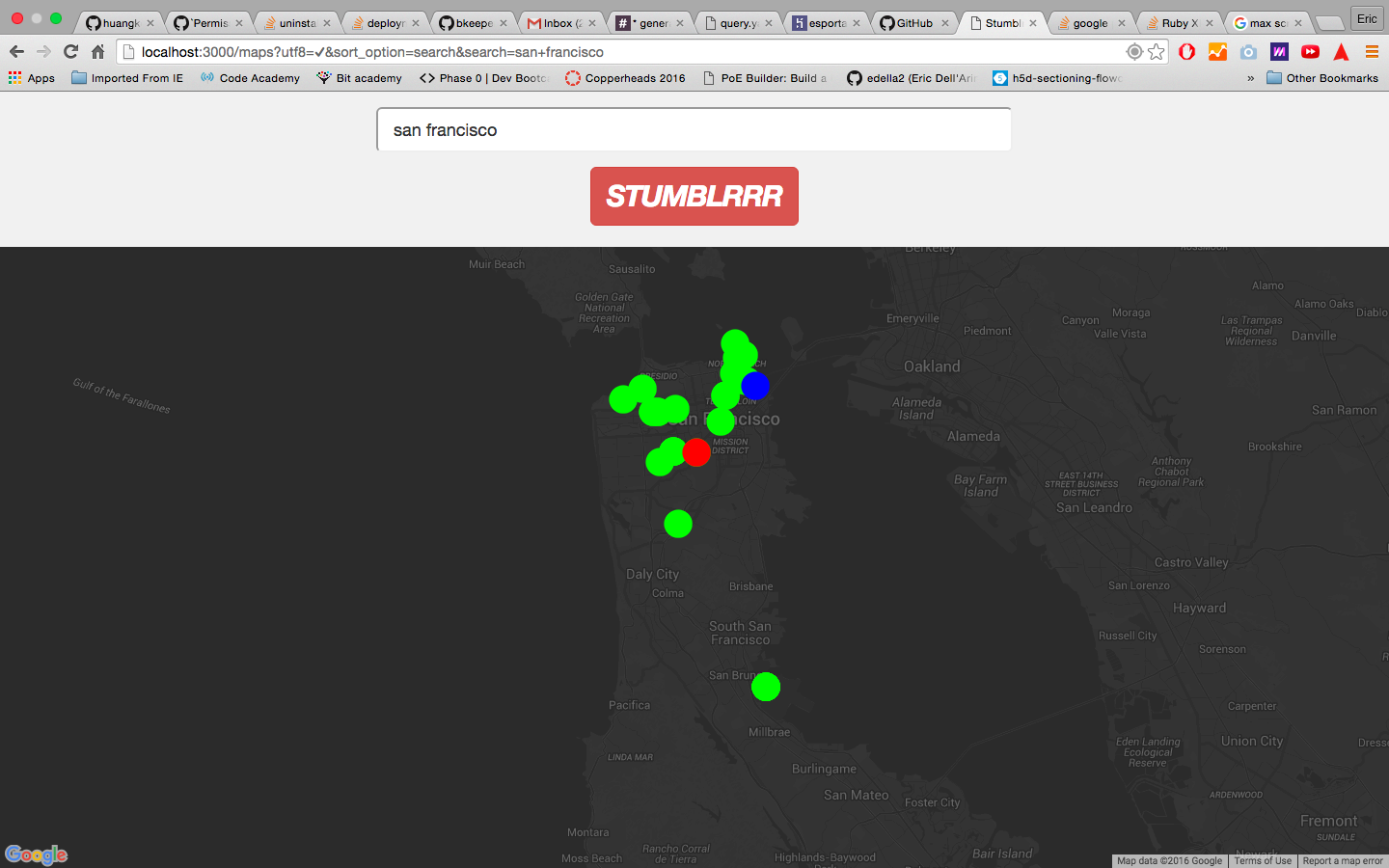This screenshot has height=868, width=1389.
Task: Click the blue map marker
Action: [755, 386]
